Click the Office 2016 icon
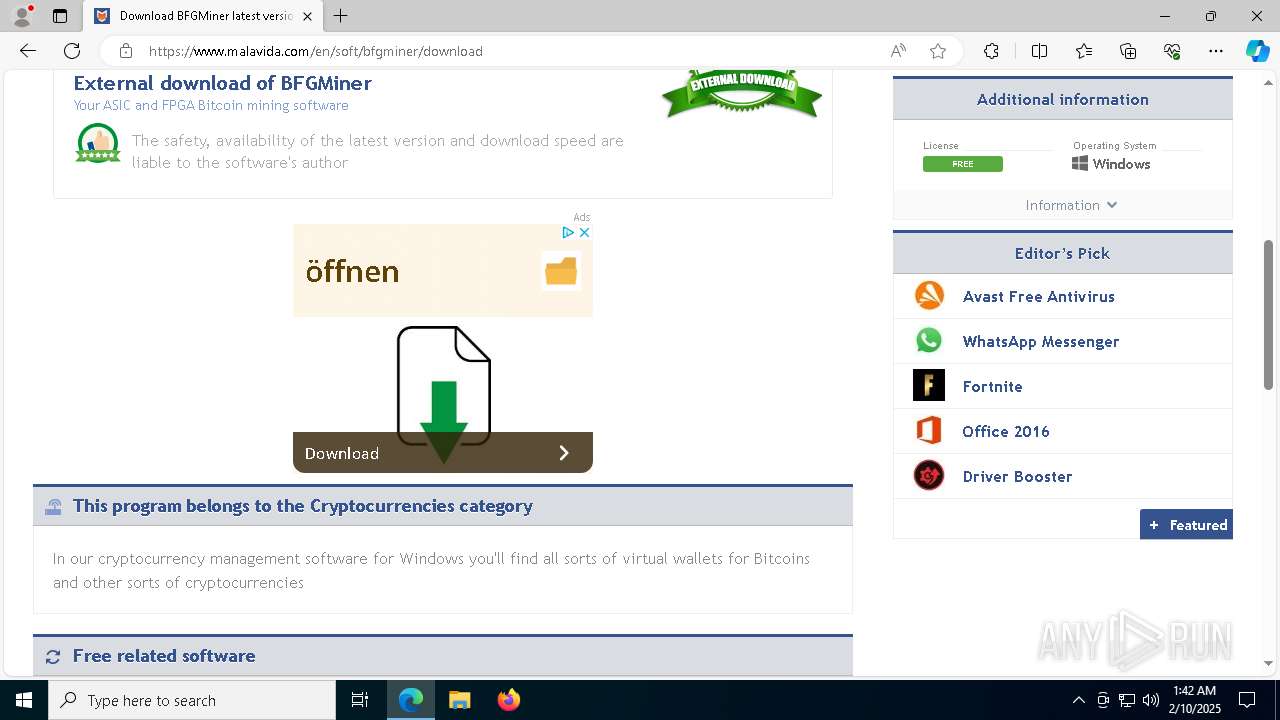Image resolution: width=1280 pixels, height=720 pixels. [x=929, y=431]
